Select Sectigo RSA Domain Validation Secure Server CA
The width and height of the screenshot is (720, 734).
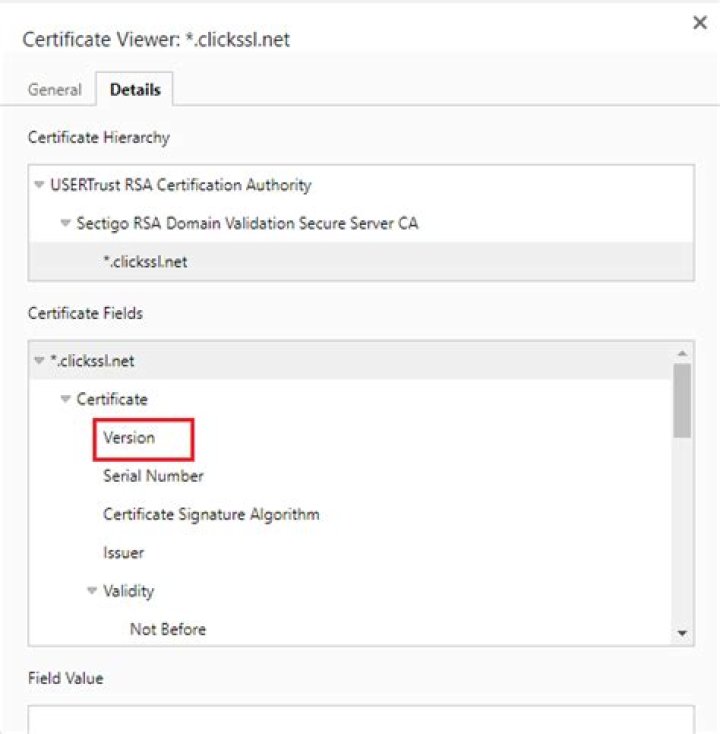(x=247, y=223)
